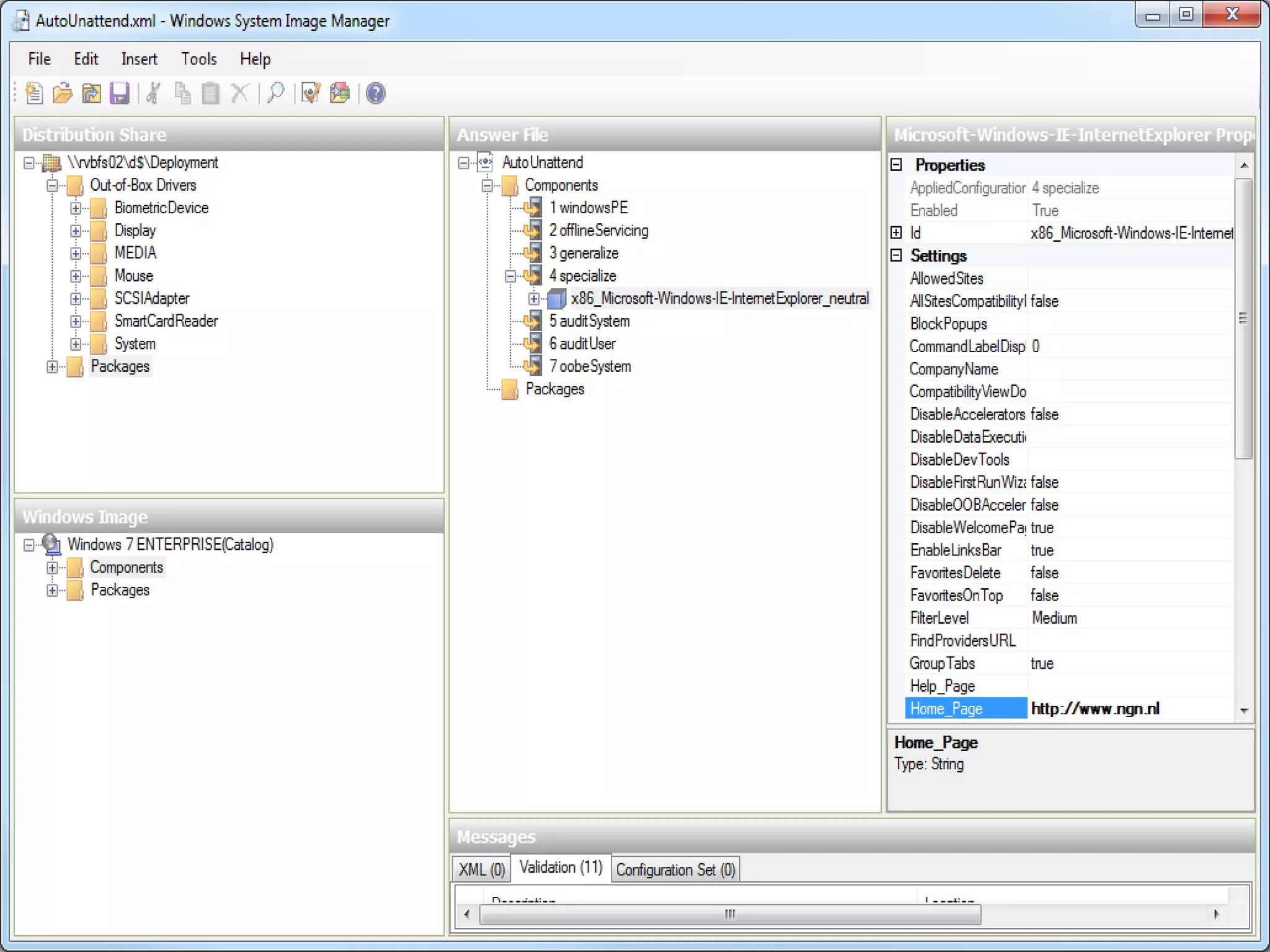Click the Find magnifier toolbar icon
The width and height of the screenshot is (1270, 952).
click(275, 94)
